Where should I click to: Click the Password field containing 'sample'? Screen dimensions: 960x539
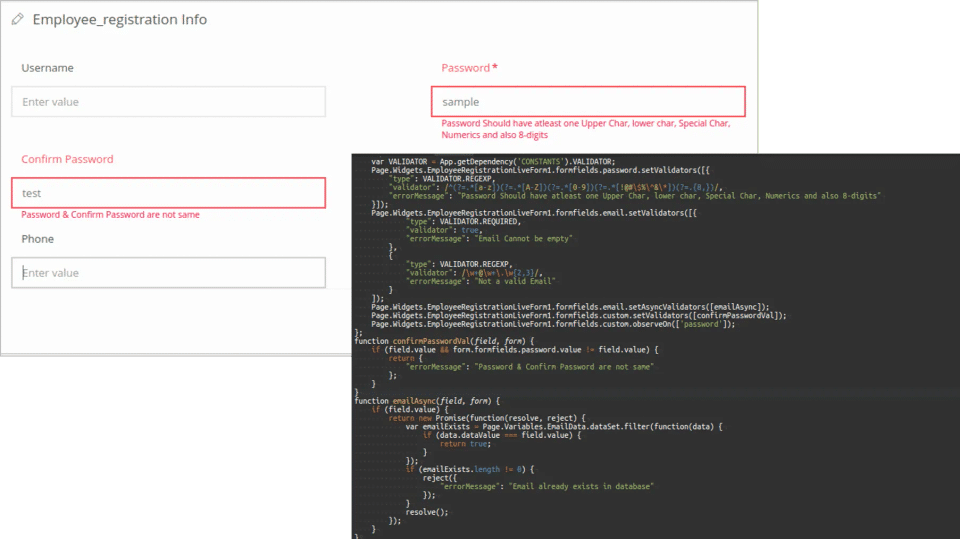pyautogui.click(x=588, y=102)
